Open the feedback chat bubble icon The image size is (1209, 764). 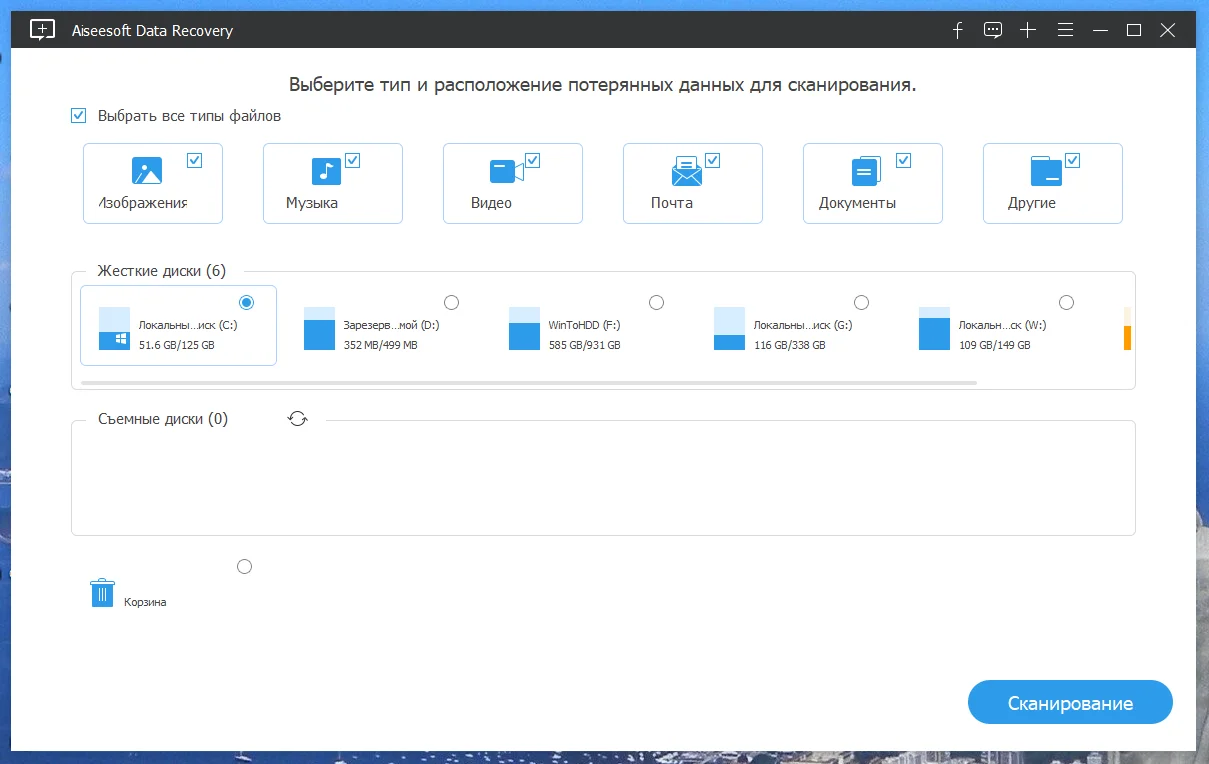coord(993,30)
